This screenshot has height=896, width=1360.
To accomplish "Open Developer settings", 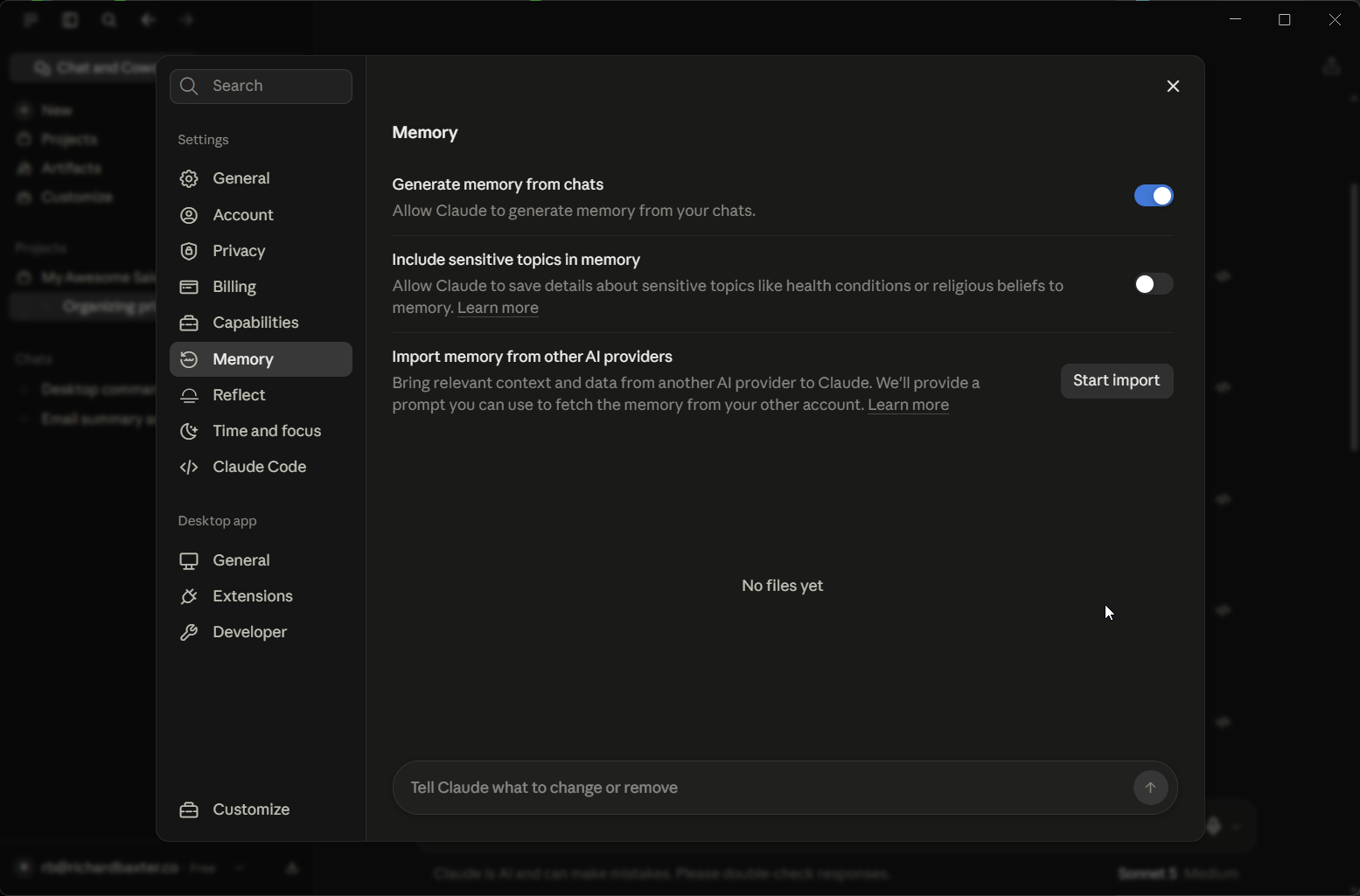I will point(261,632).
